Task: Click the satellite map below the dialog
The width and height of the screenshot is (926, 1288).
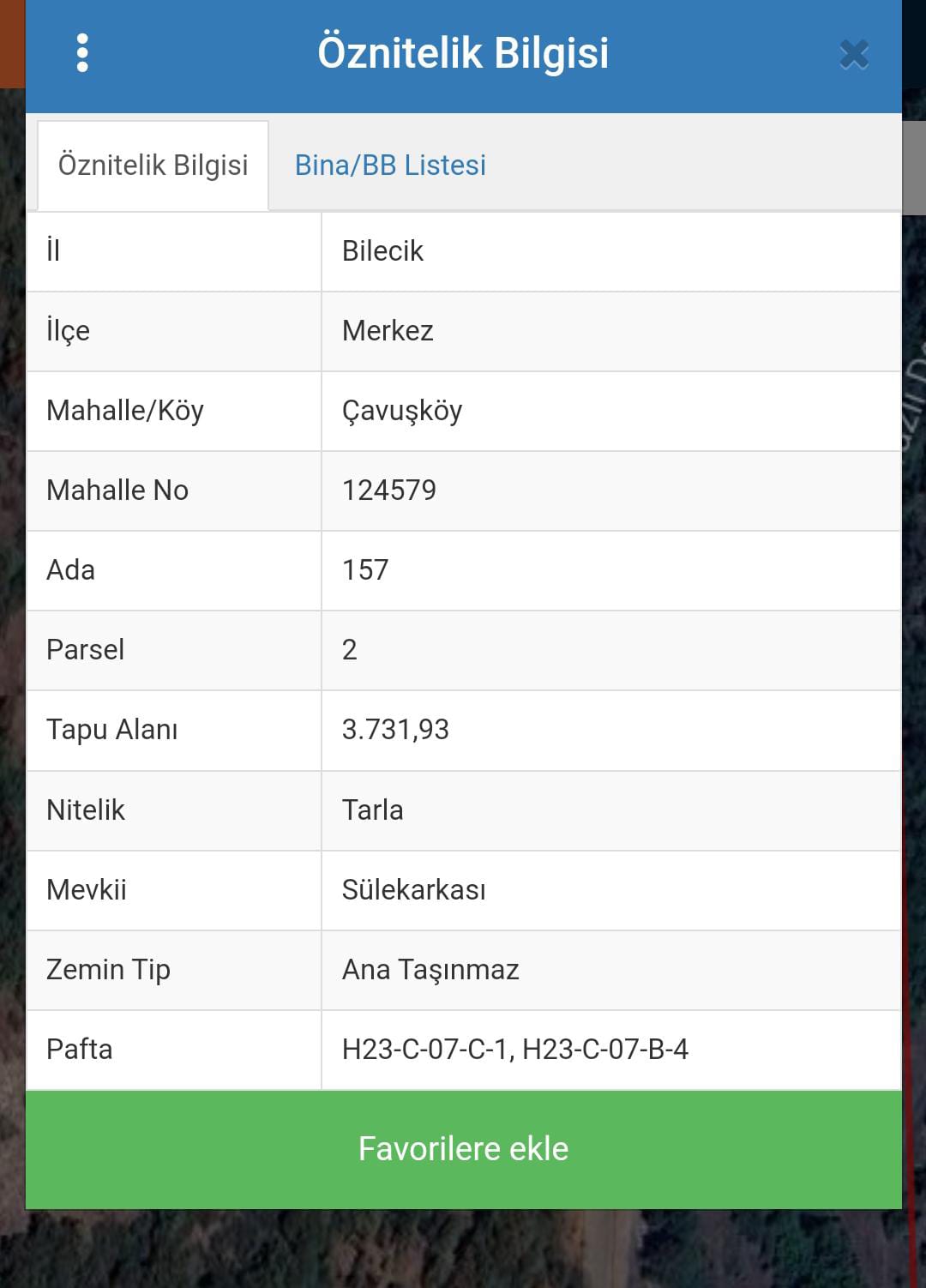Action: (463, 1249)
